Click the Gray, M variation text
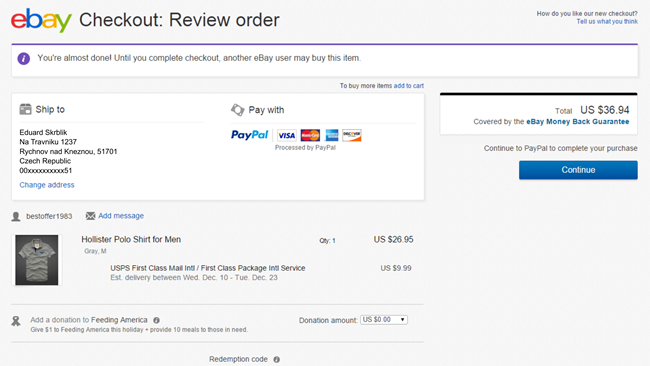Viewport: 650px width, 366px height. (x=95, y=251)
